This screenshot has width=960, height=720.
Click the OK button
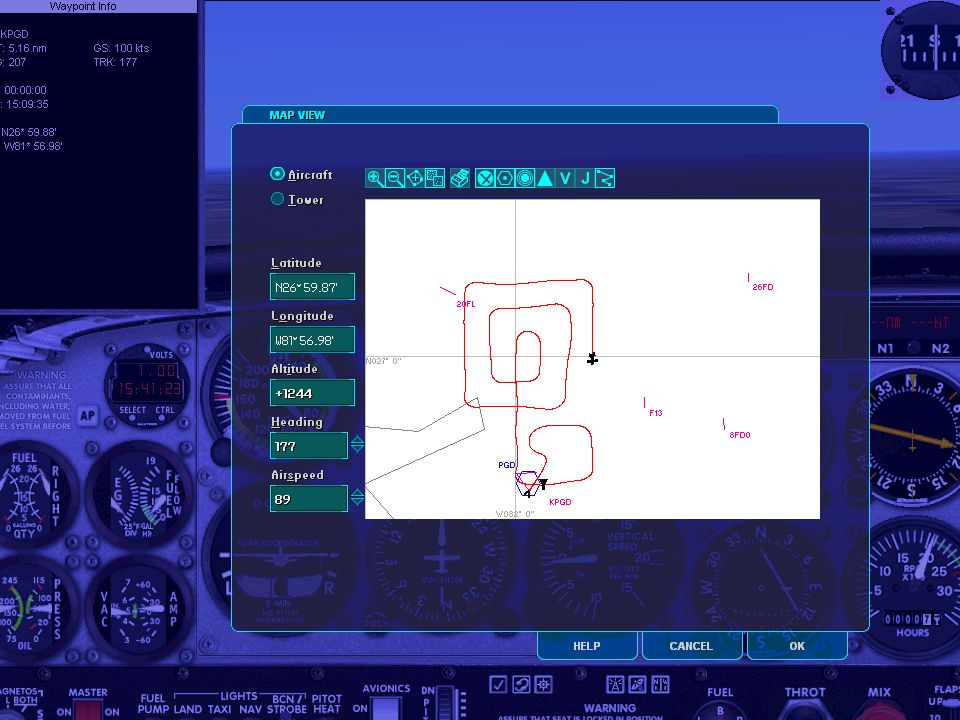pyautogui.click(x=797, y=646)
